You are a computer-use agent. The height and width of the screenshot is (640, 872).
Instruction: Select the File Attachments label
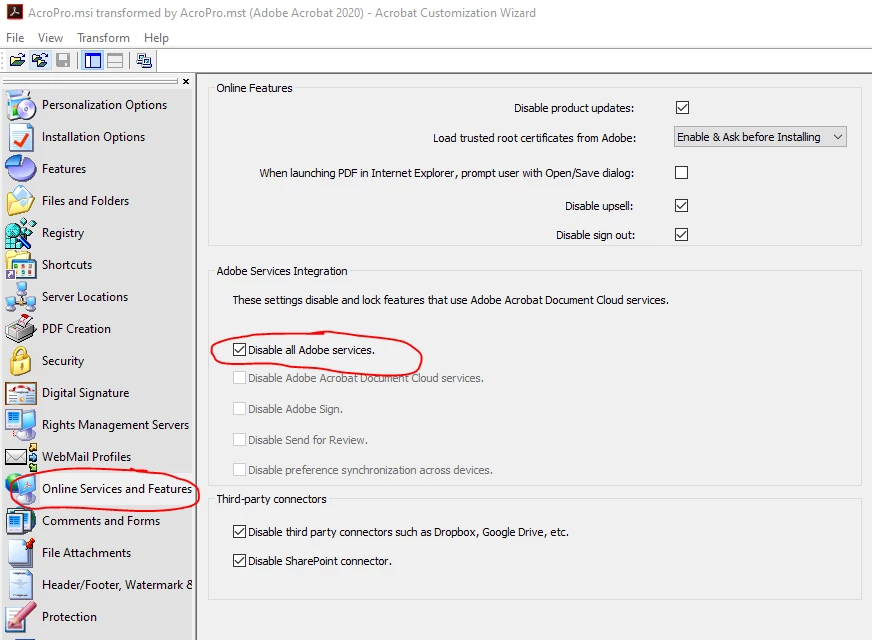87,553
